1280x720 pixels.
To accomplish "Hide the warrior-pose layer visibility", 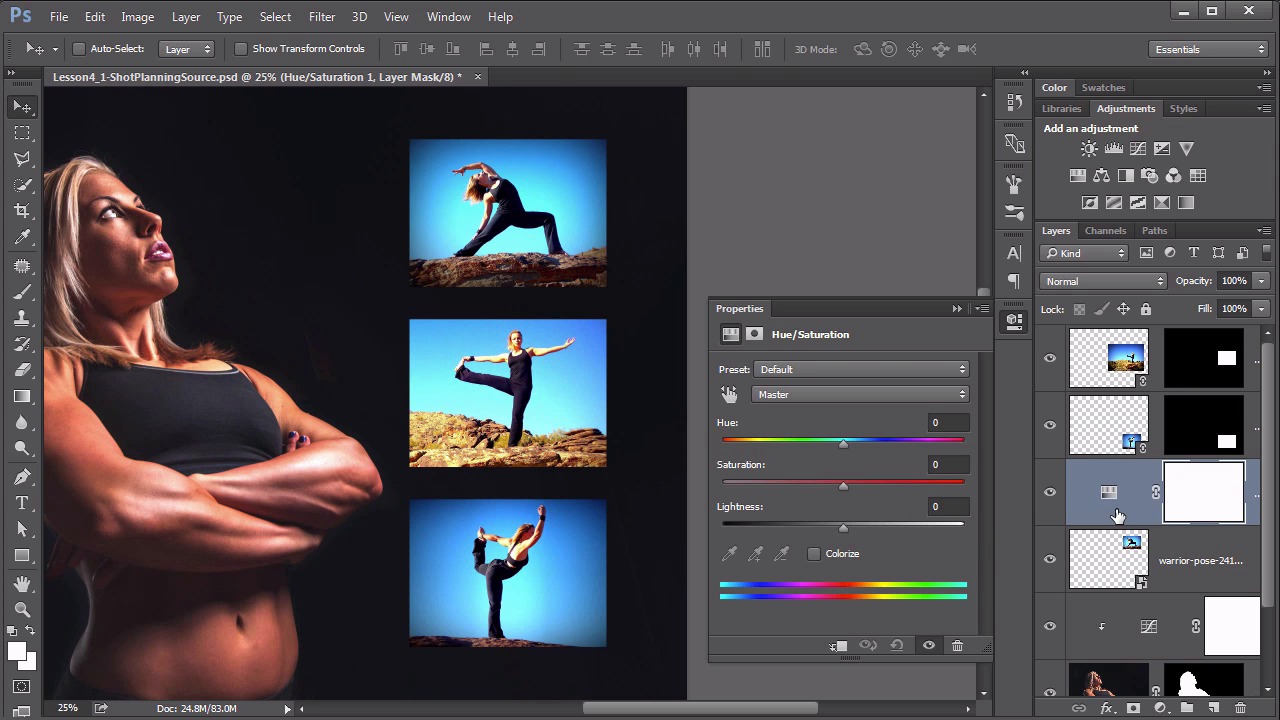I will tap(1050, 559).
